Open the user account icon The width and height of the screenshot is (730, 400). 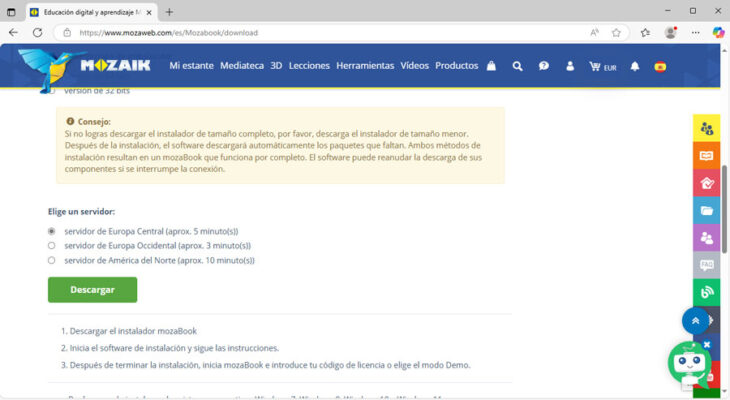(x=570, y=66)
